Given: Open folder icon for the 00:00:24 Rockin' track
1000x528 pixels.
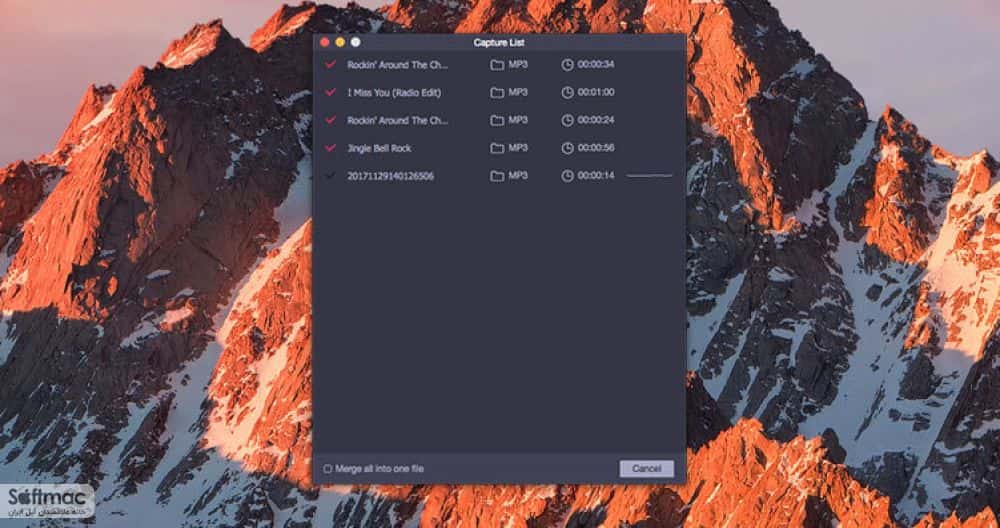Looking at the screenshot, I should click(497, 121).
